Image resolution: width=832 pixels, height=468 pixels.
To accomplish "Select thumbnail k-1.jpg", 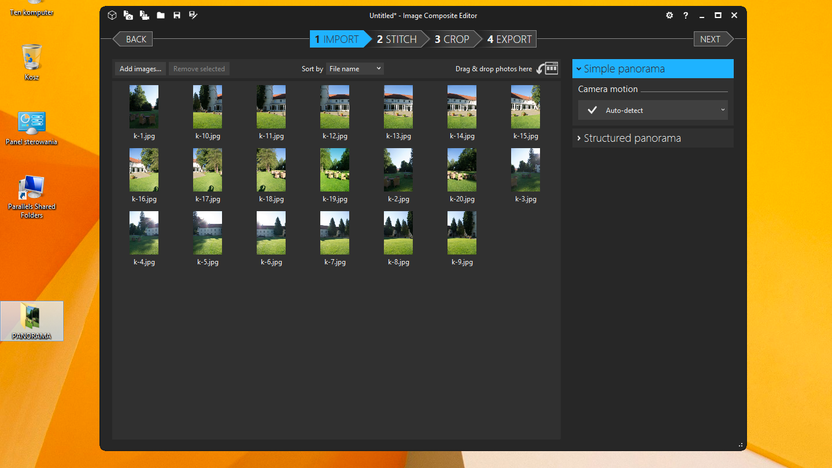I will click(144, 107).
